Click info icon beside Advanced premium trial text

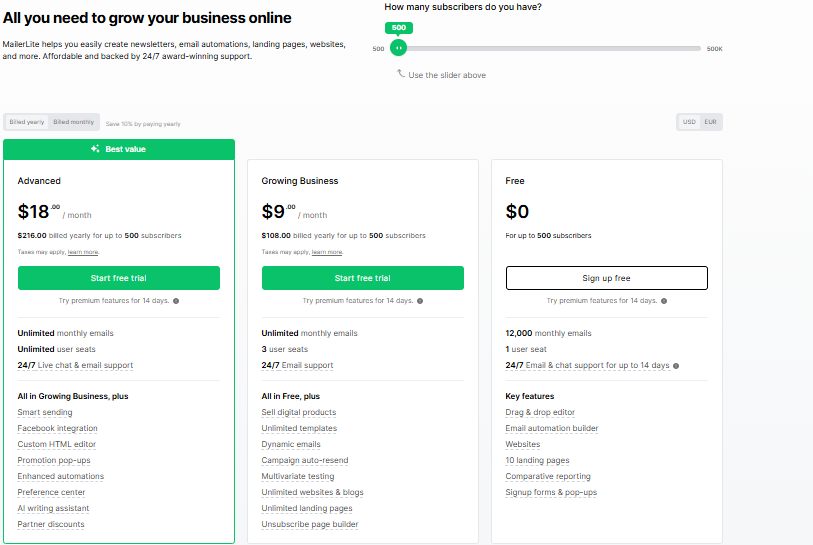[x=176, y=301]
